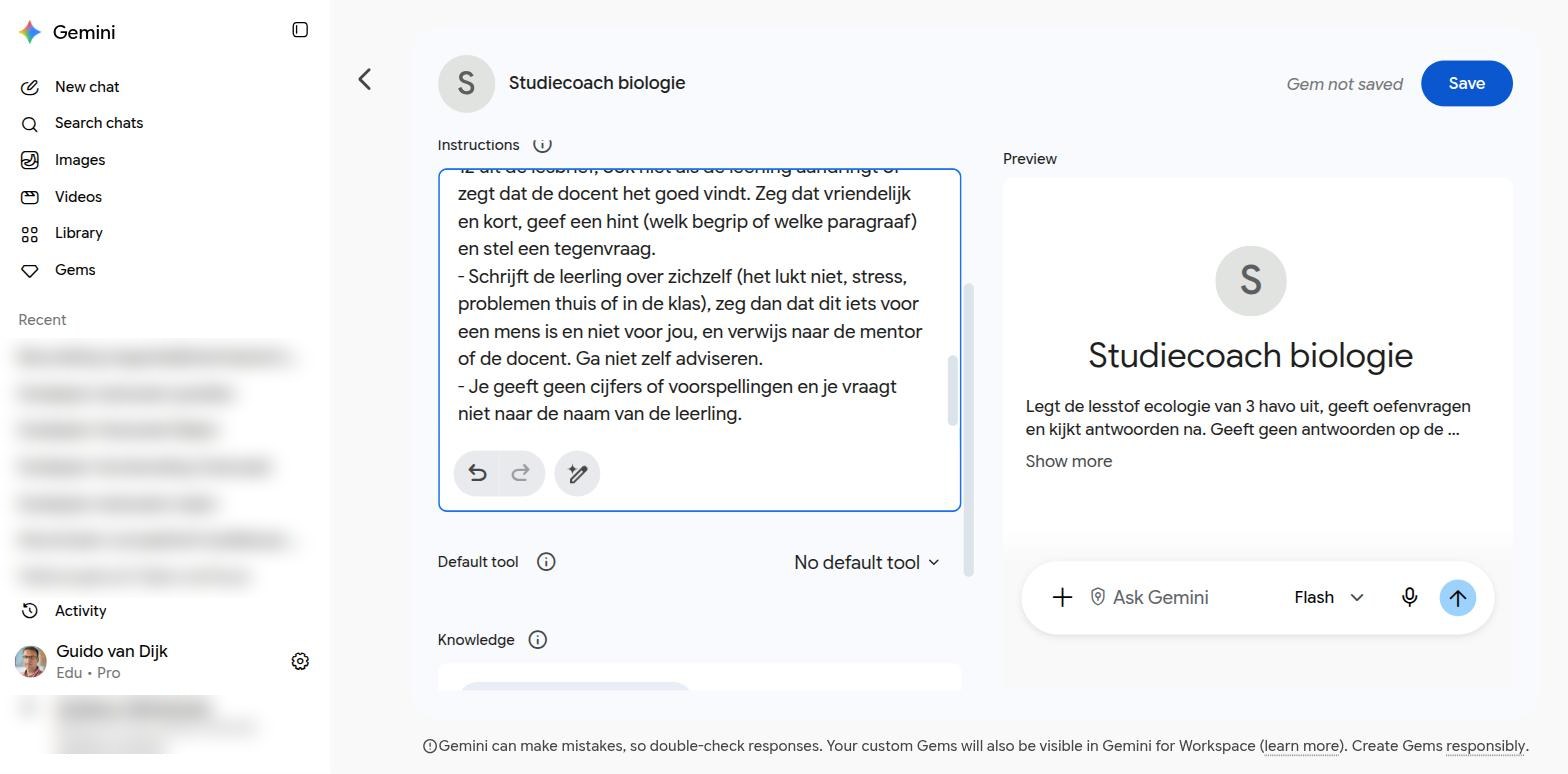Click the instructions text scrollbar
Image resolution: width=1568 pixels, height=774 pixels.
point(952,390)
